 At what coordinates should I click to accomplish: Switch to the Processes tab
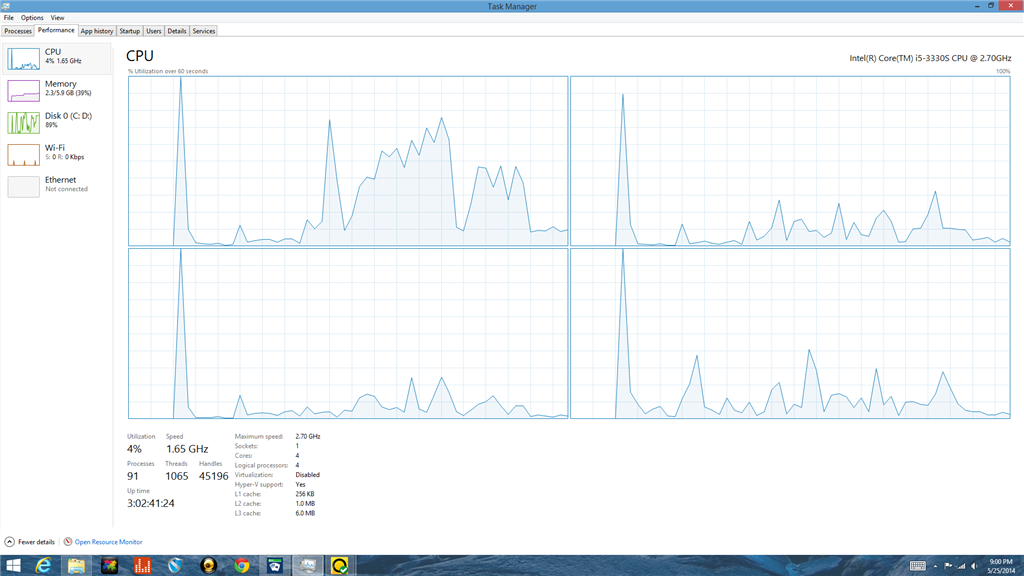17,30
